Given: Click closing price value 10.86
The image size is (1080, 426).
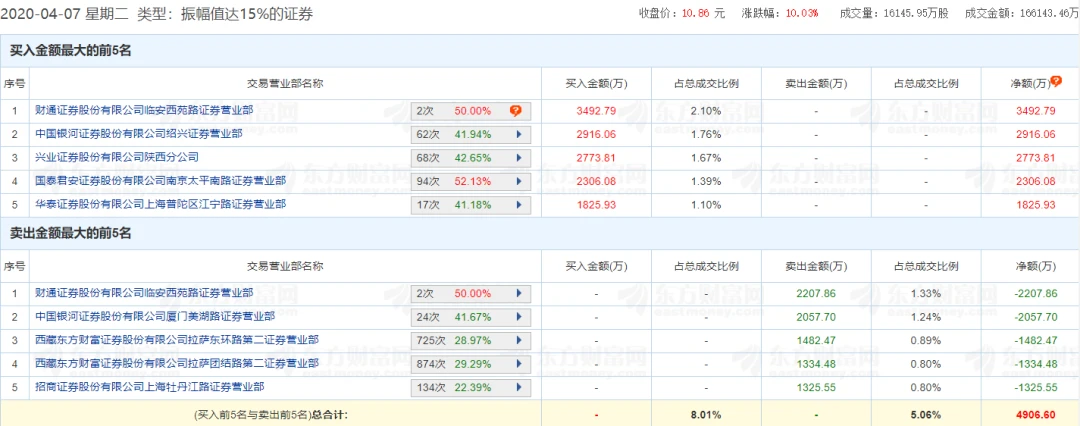Looking at the screenshot, I should [694, 13].
